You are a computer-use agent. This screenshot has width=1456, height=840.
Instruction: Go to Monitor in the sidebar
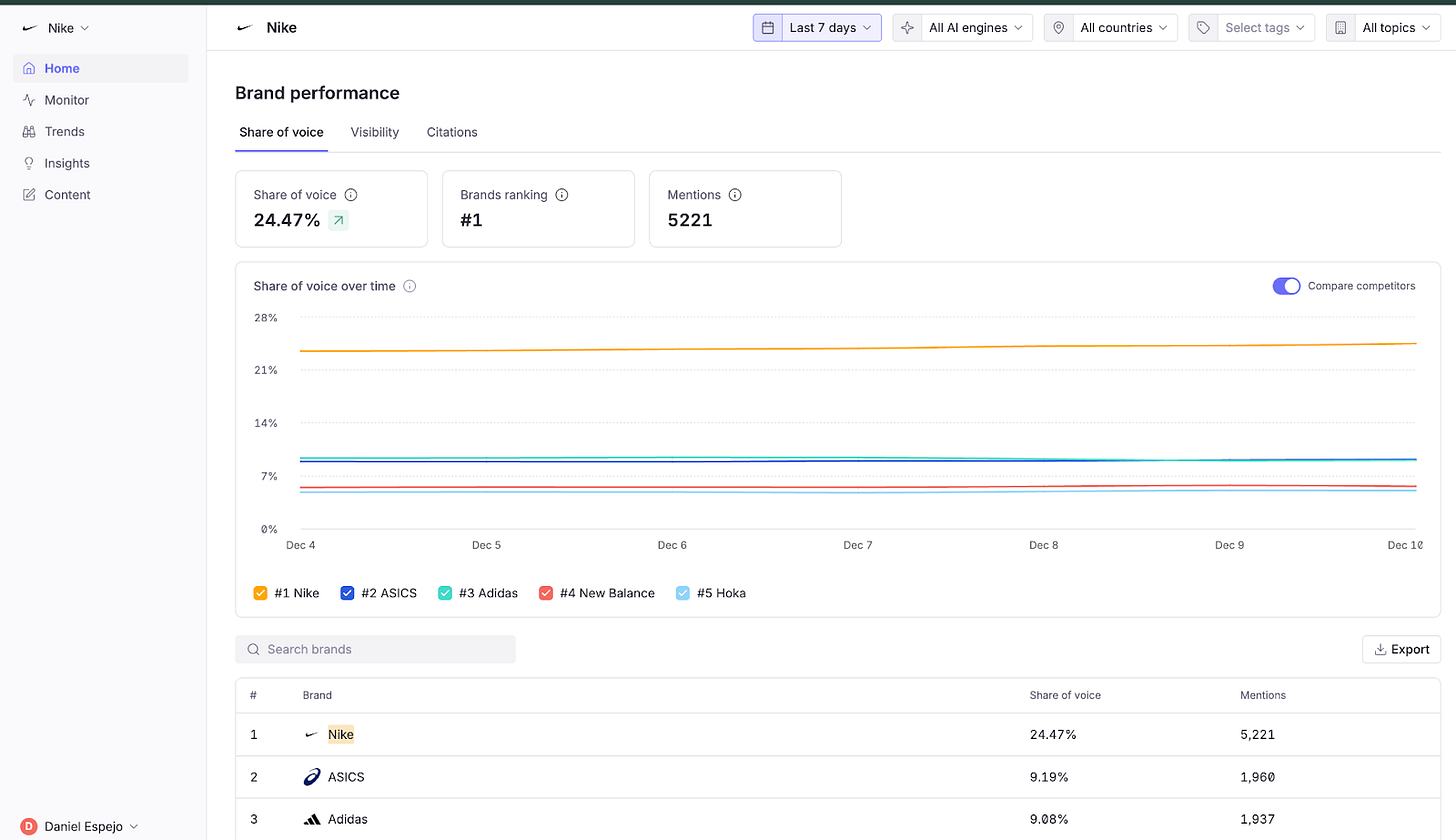point(100,100)
